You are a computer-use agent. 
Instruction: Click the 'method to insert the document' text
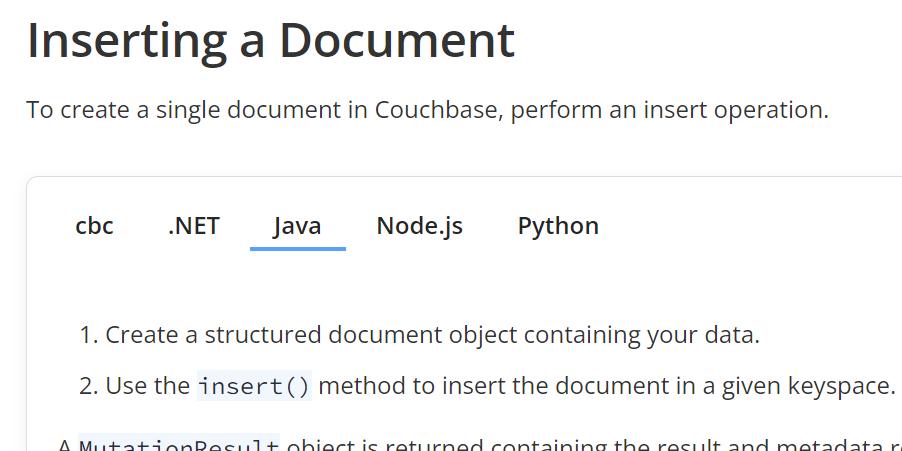(606, 385)
